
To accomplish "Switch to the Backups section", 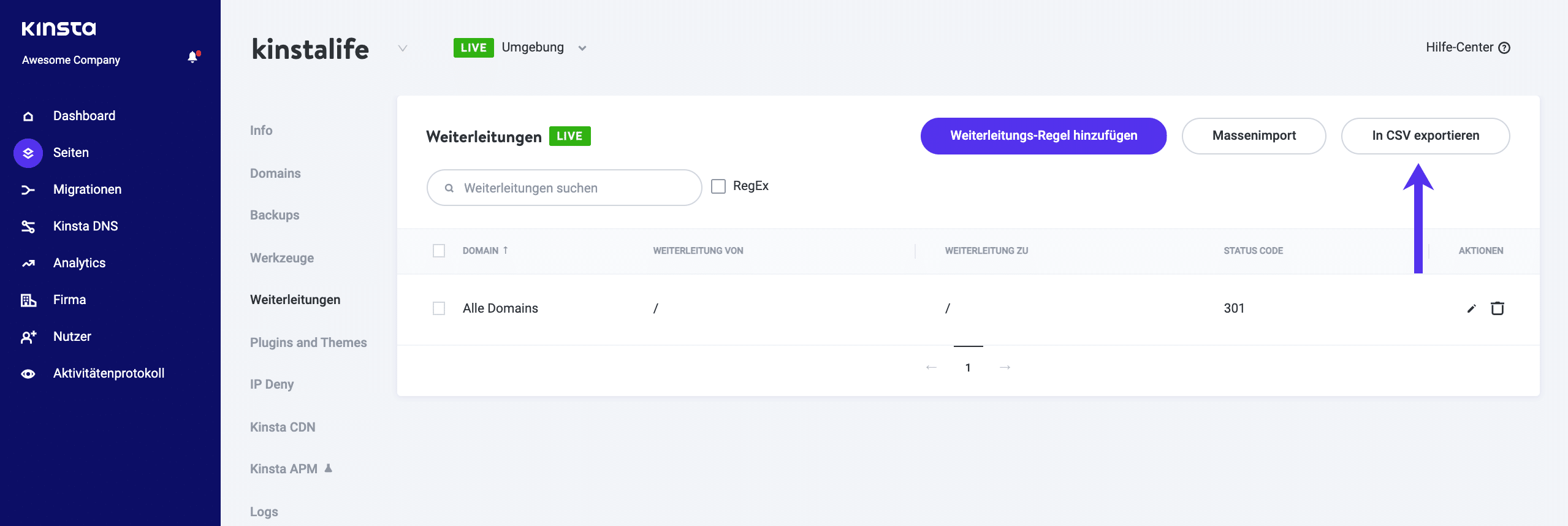I will pyautogui.click(x=275, y=215).
